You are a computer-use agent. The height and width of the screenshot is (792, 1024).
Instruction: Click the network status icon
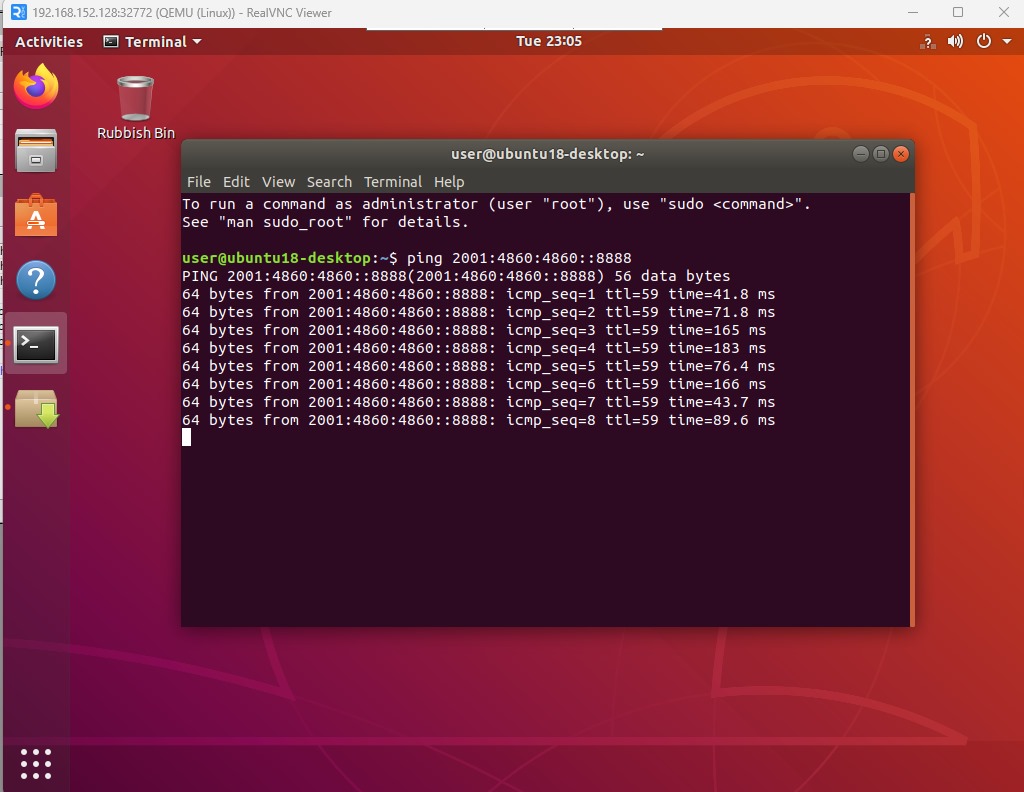[x=928, y=42]
